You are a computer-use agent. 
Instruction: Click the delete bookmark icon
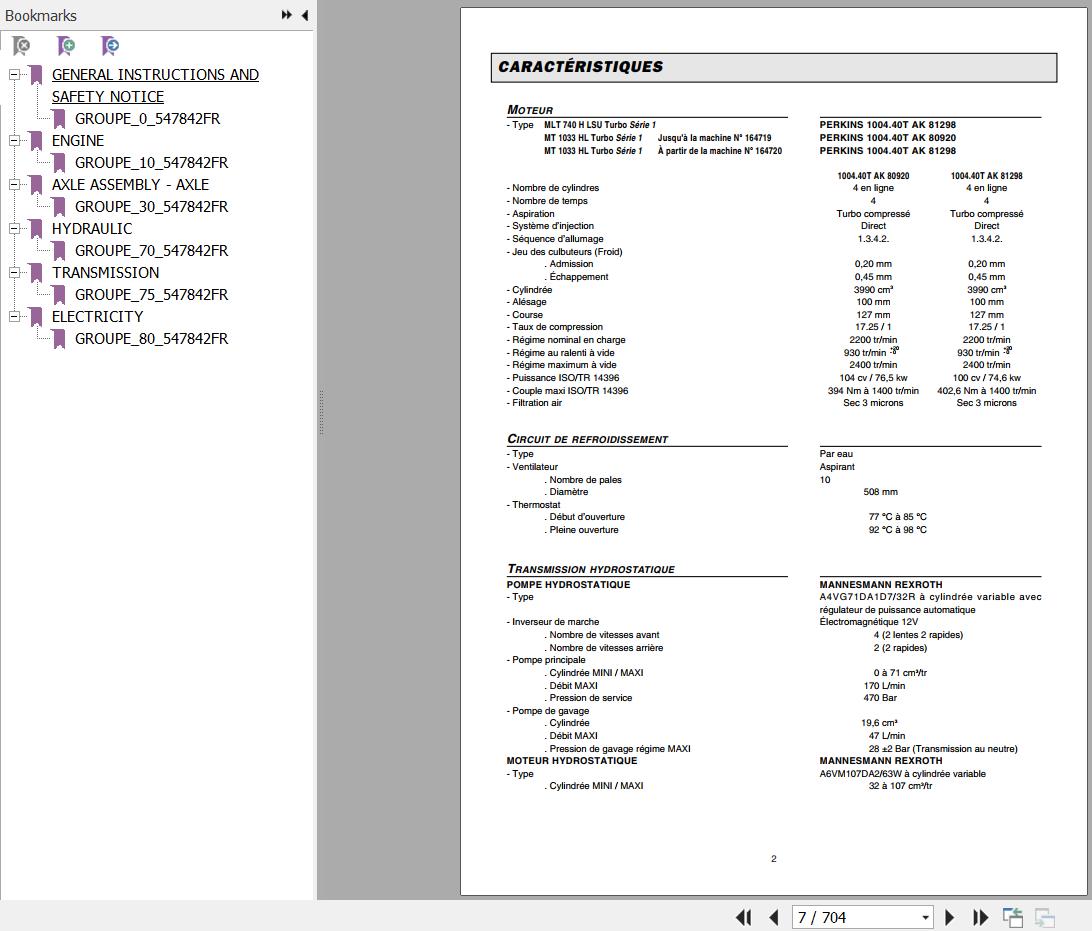click(x=22, y=46)
